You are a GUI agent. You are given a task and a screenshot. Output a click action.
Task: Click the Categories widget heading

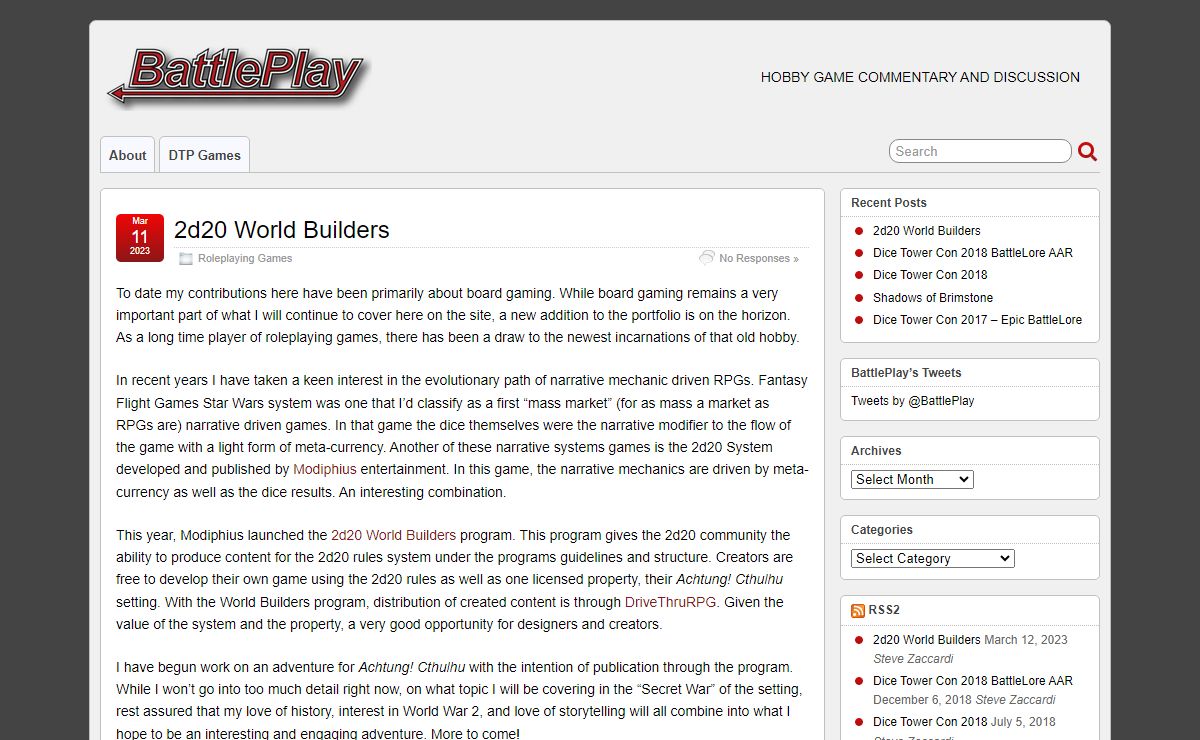pos(882,529)
